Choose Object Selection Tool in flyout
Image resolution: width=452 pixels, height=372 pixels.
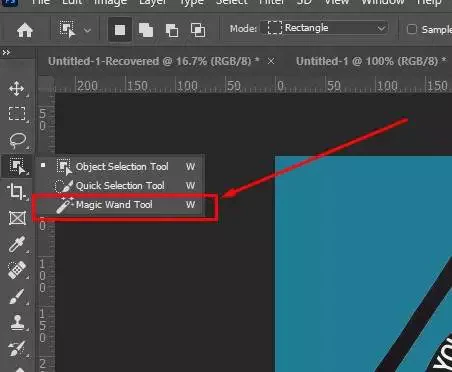(x=120, y=166)
